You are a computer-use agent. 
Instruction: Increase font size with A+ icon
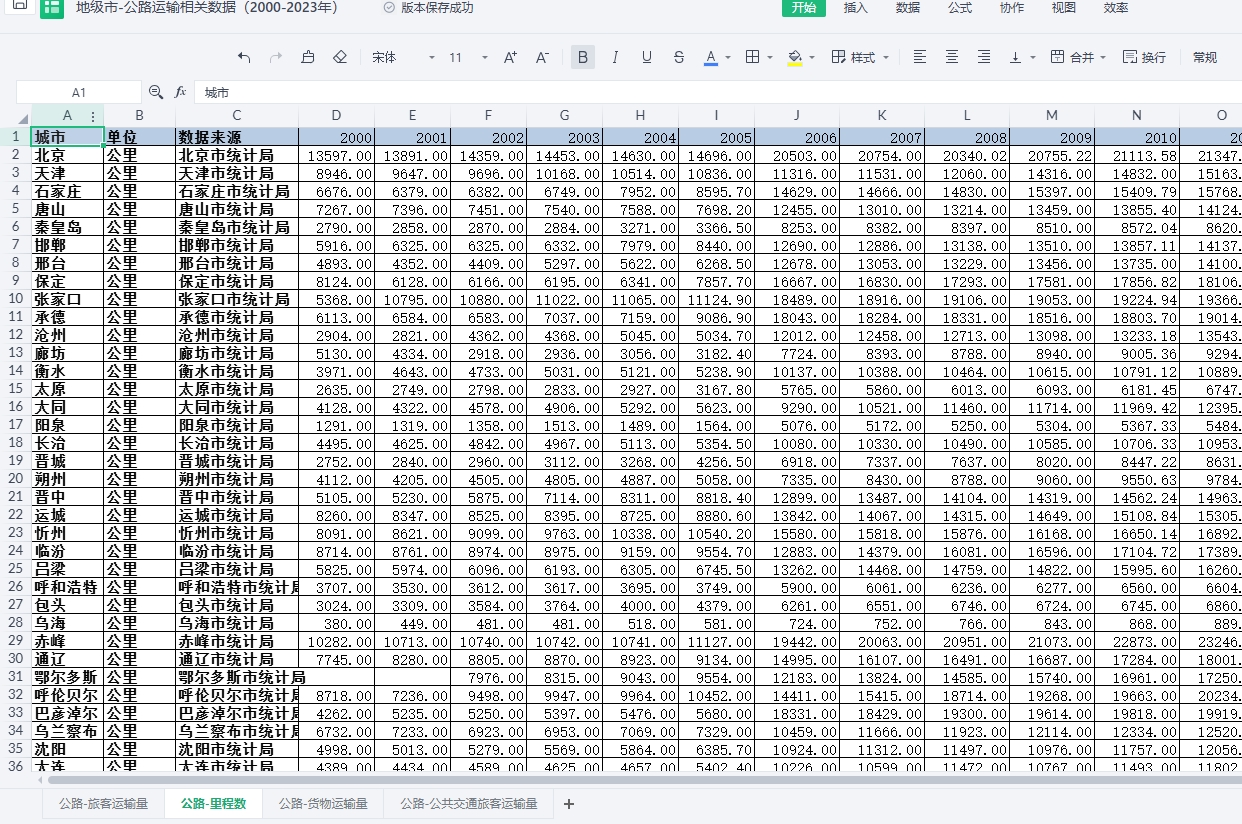[x=510, y=57]
